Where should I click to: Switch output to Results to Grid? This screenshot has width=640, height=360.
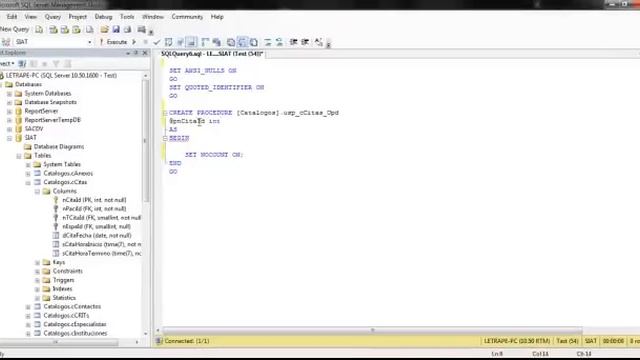click(242, 42)
